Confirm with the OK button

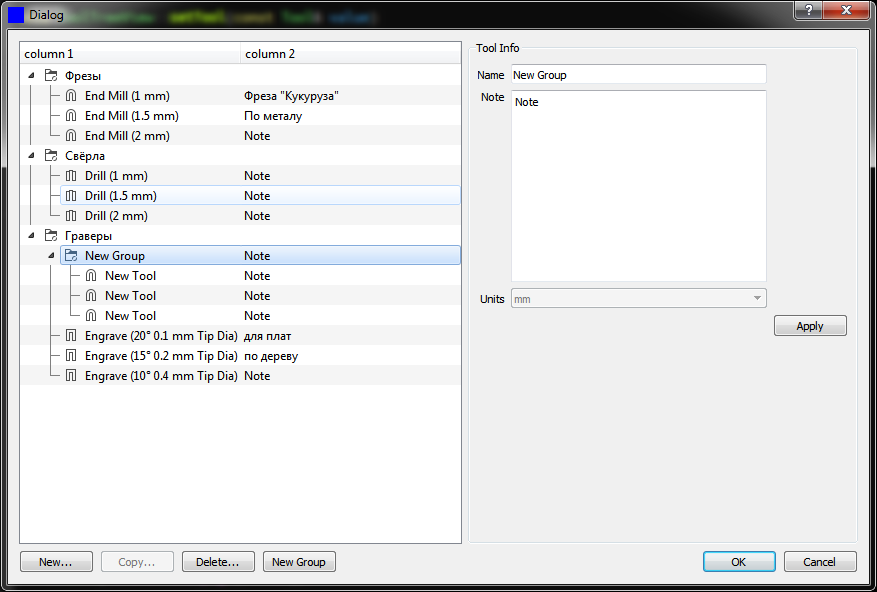click(x=739, y=562)
